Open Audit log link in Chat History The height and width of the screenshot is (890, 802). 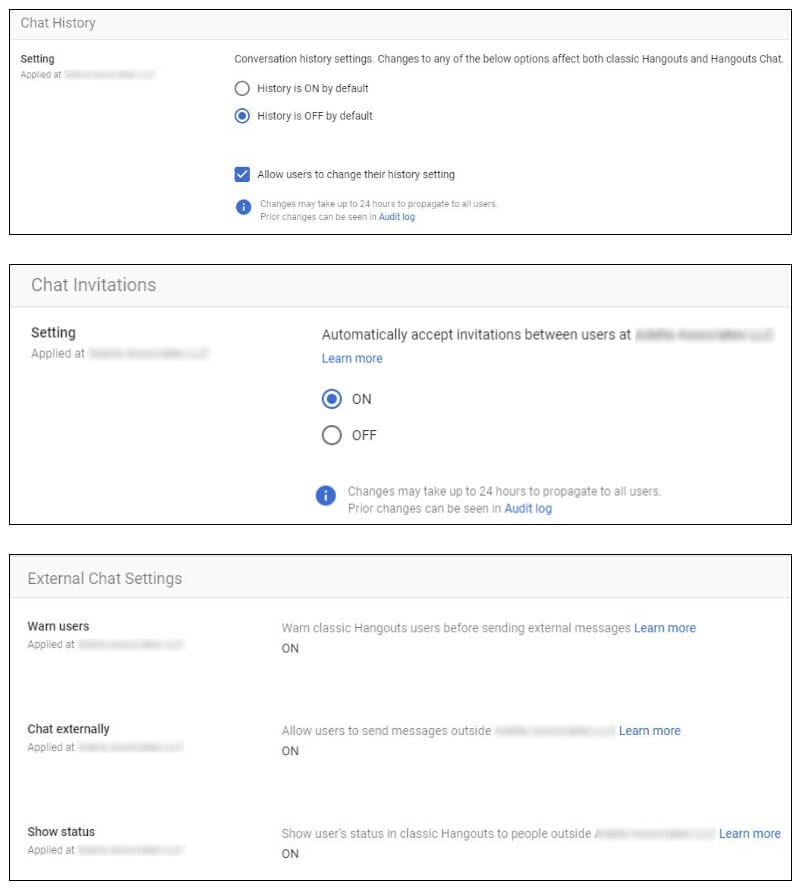[397, 217]
